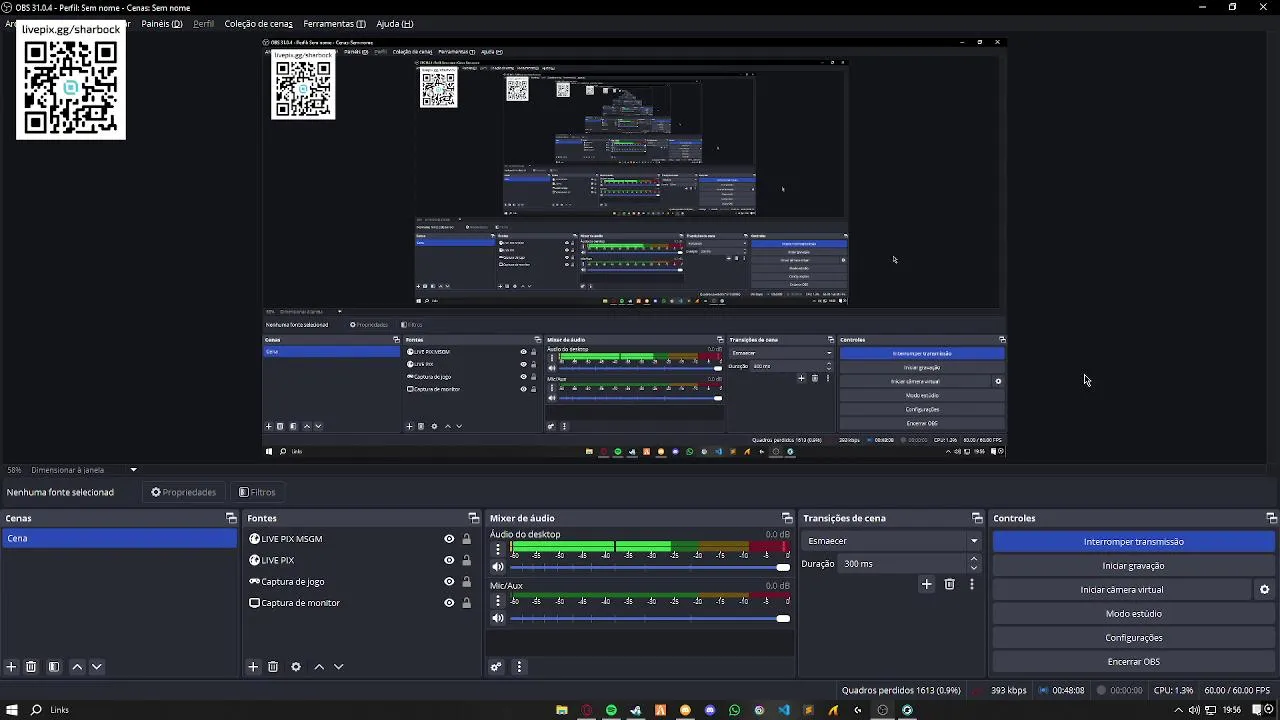This screenshot has height=720, width=1280.
Task: Toggle visibility of LIVE PIX source
Action: 449,560
